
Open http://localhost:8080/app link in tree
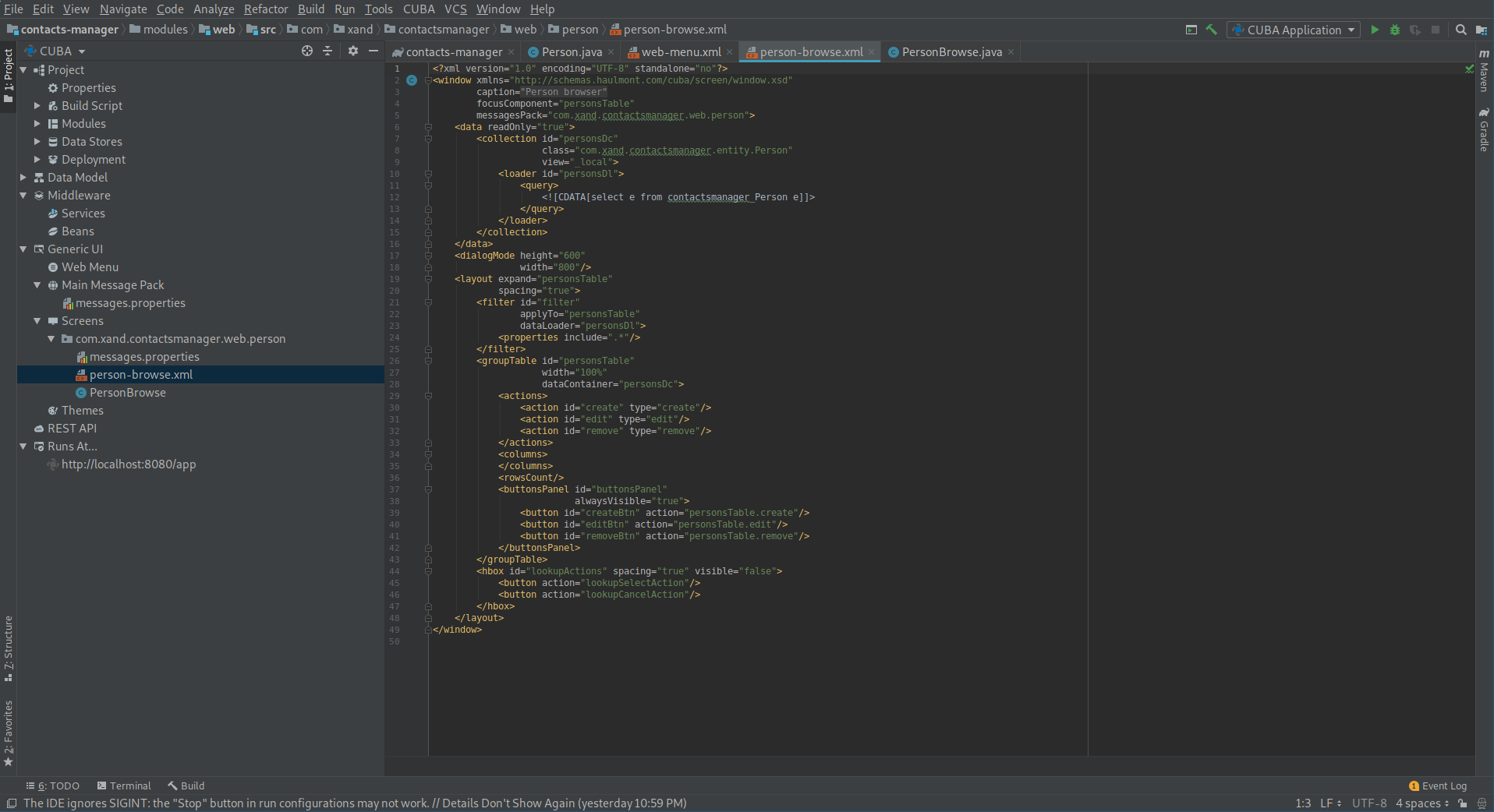(x=129, y=464)
